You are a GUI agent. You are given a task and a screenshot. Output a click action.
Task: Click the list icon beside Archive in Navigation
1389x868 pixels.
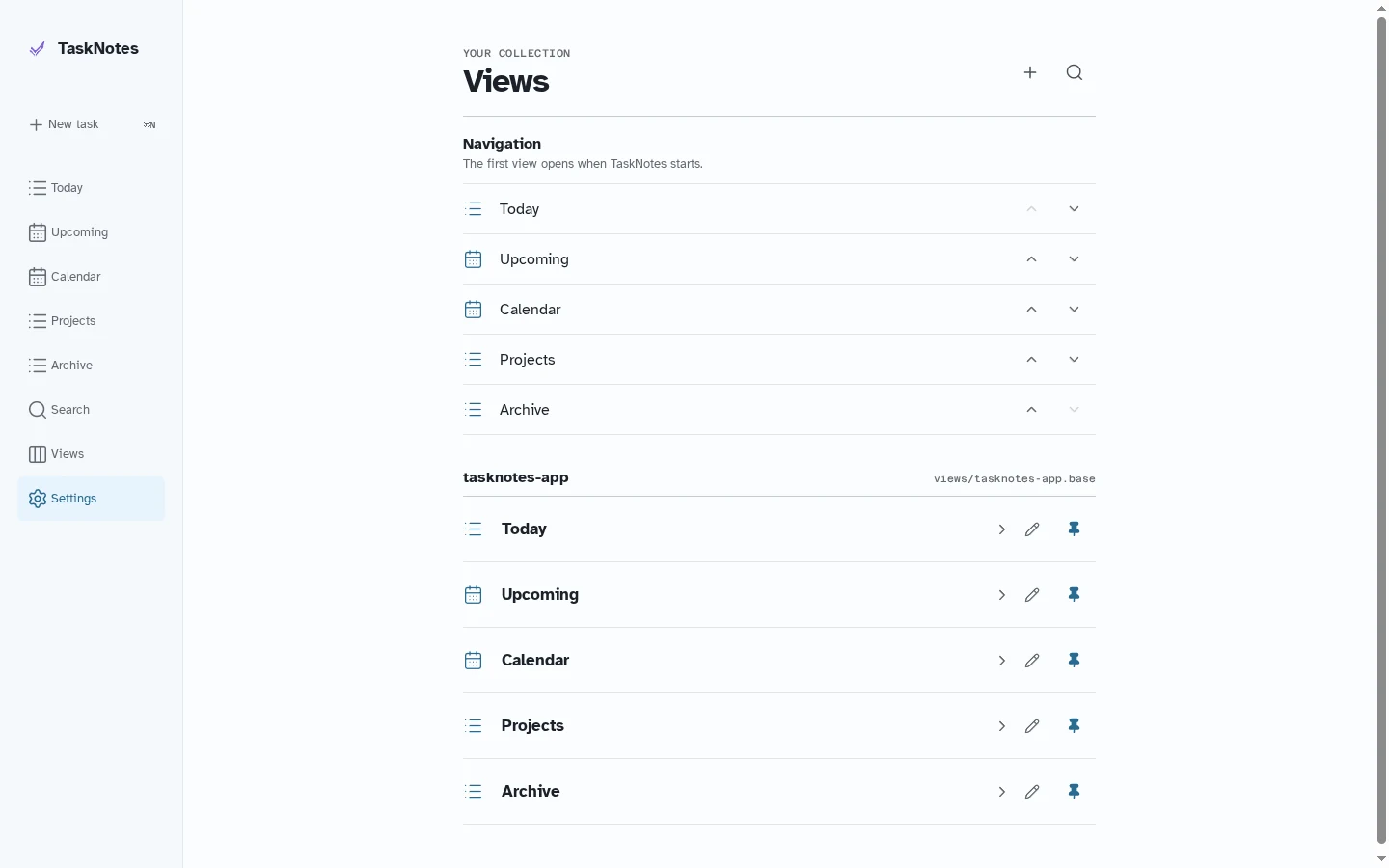pos(473,410)
